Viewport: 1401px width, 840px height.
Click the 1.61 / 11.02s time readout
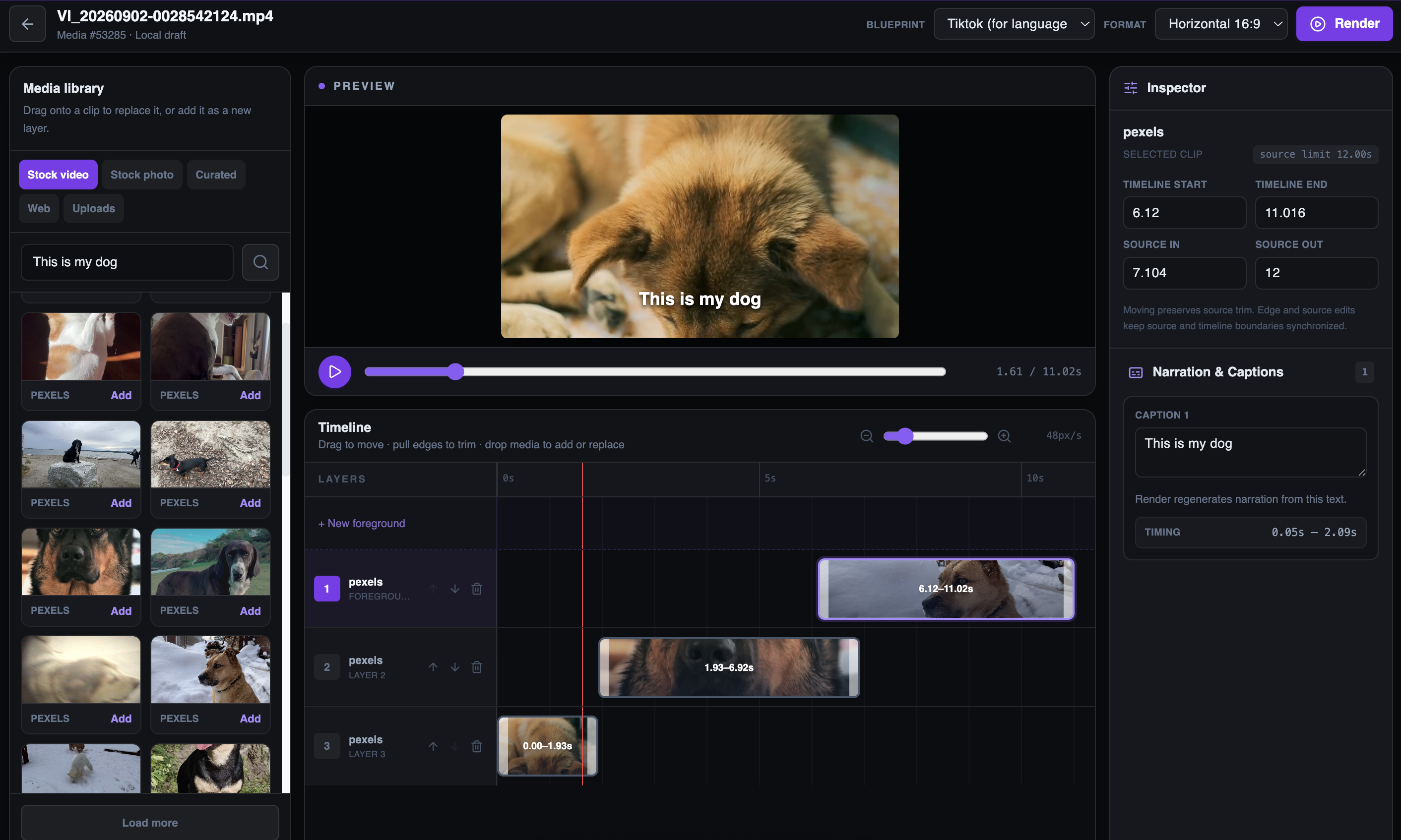pyautogui.click(x=1038, y=372)
